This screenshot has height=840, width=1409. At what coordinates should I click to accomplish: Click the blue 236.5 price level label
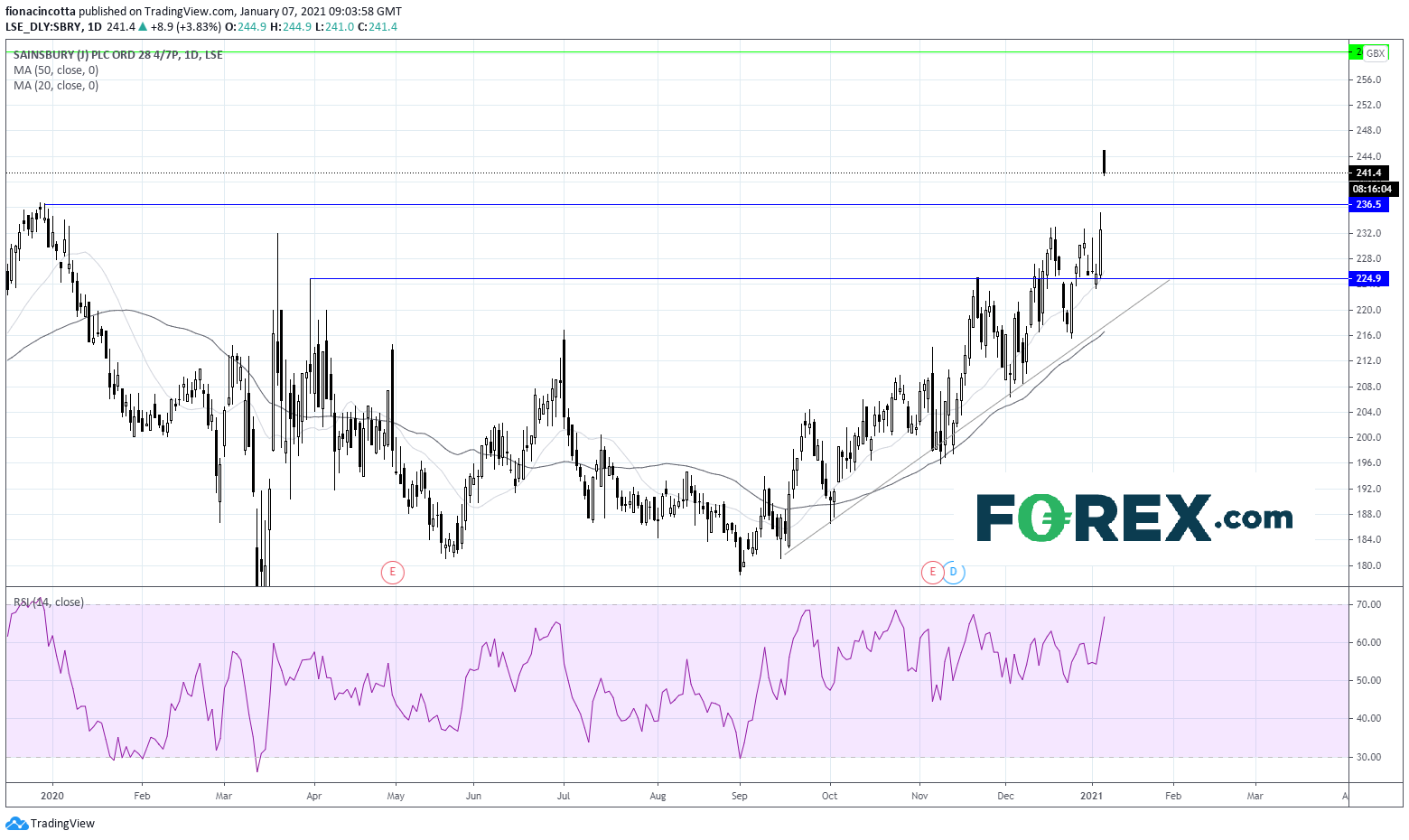click(1369, 205)
